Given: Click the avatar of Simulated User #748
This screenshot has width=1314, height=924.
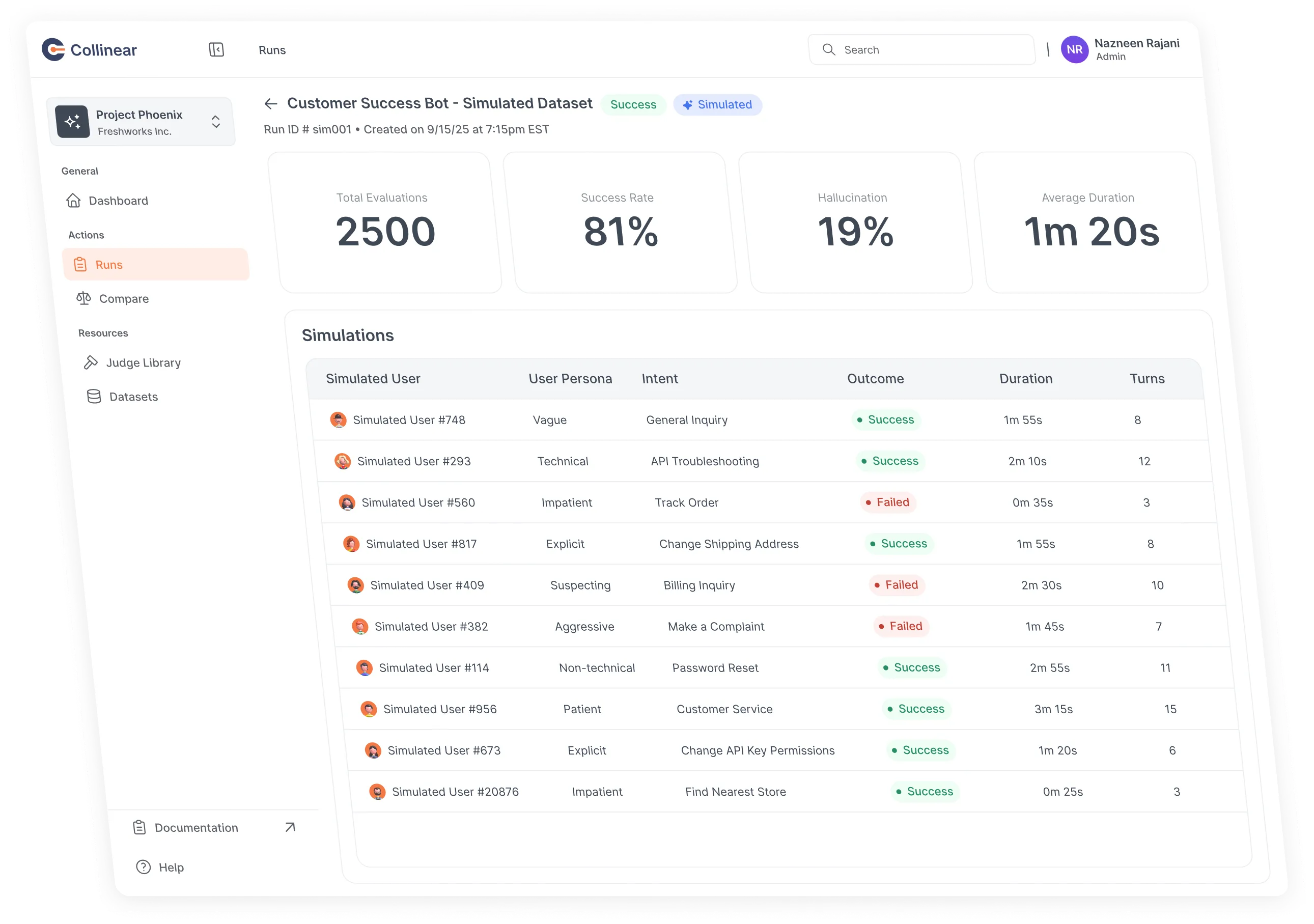Looking at the screenshot, I should coord(338,420).
